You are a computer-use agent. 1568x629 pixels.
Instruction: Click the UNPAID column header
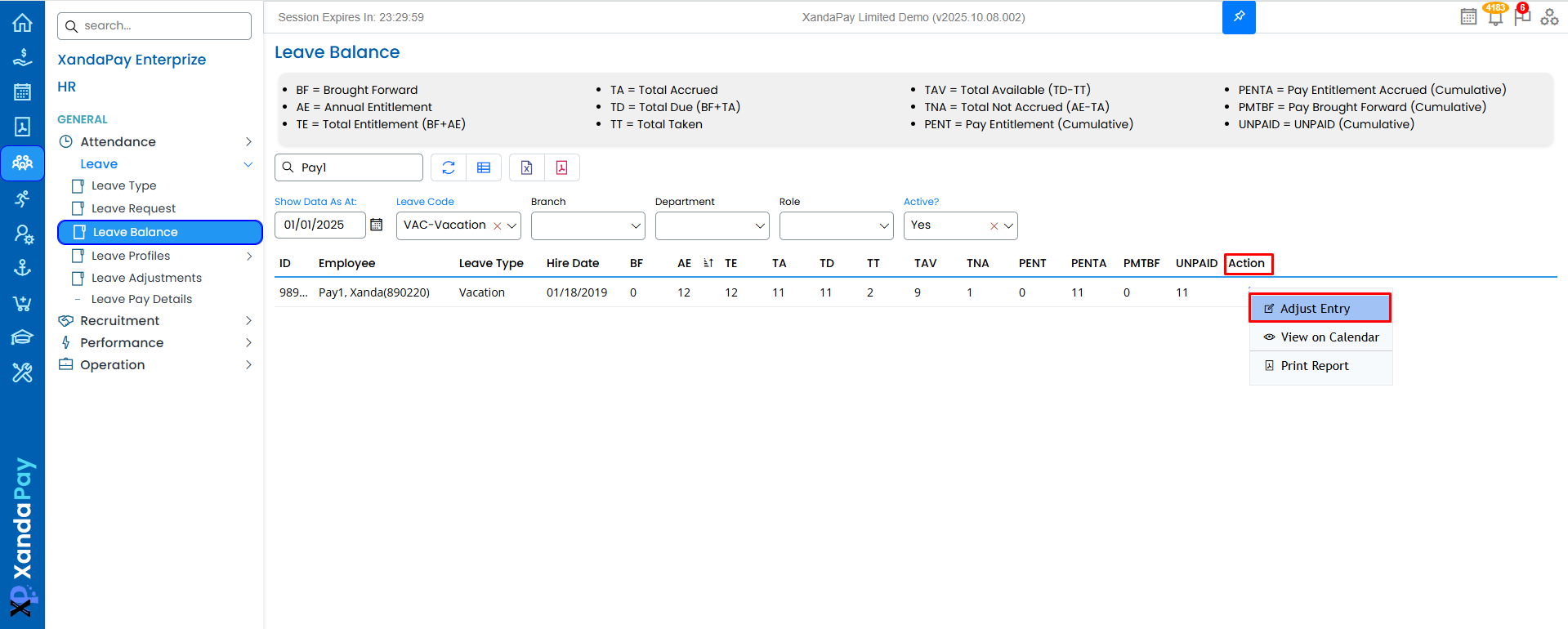point(1196,263)
